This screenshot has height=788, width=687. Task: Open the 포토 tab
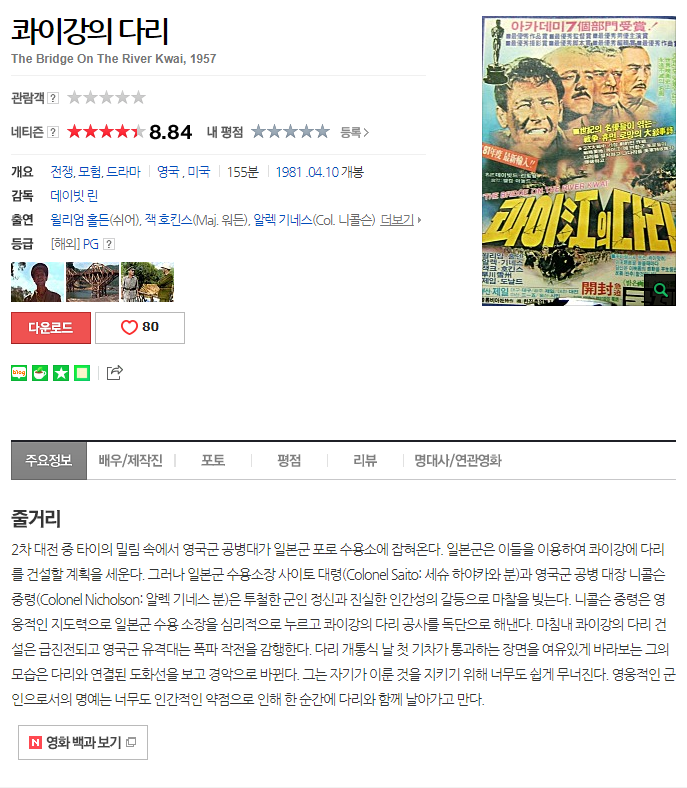pos(213,460)
